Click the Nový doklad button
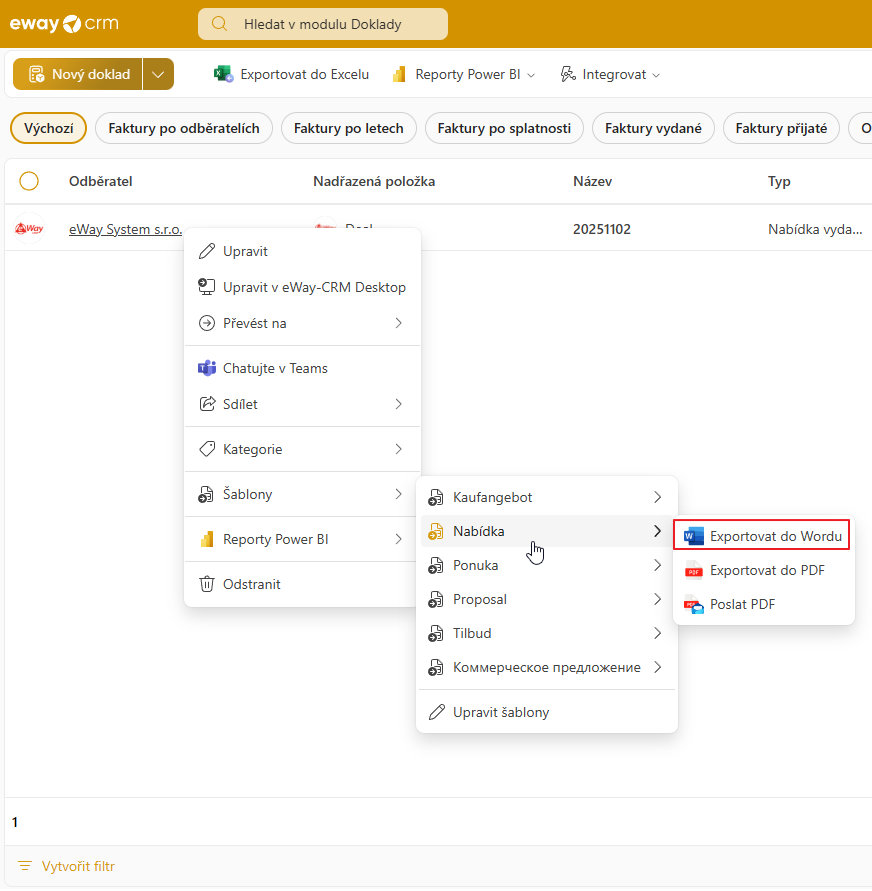Viewport: 872px width, 891px height. tap(78, 74)
